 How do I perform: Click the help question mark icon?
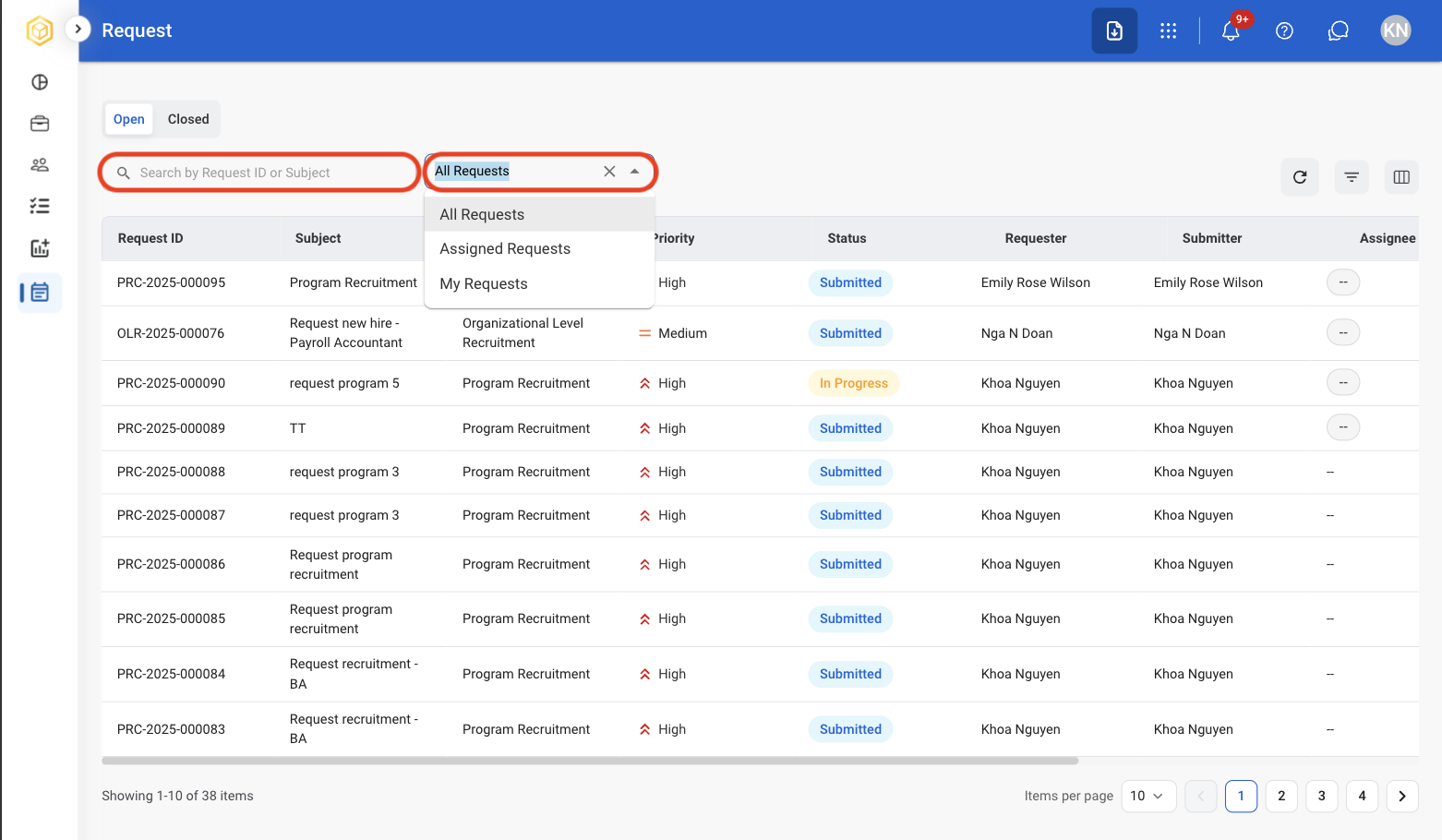[1284, 30]
